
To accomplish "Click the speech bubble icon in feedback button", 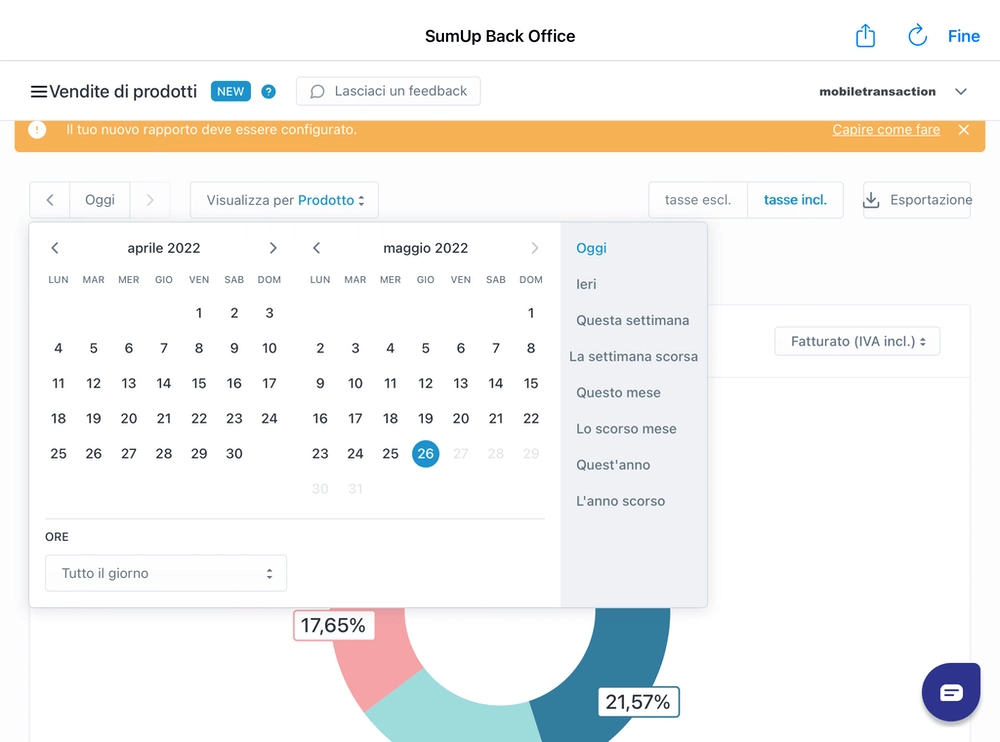I will click(317, 91).
